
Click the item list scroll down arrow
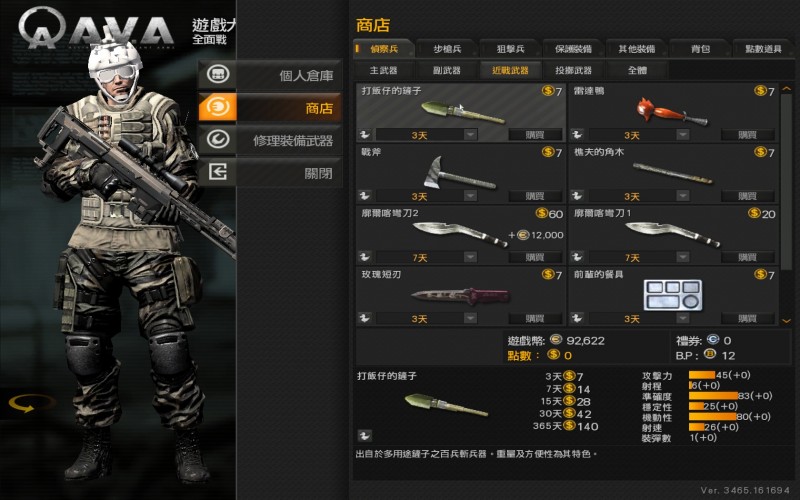pyautogui.click(x=786, y=320)
